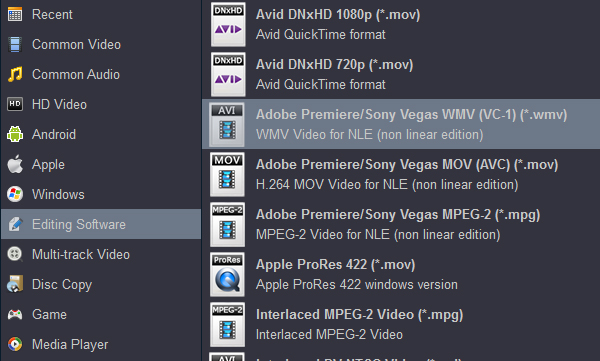Select Adobe Premiere/Sony Vegas WMV (VC-1) format

click(401, 124)
